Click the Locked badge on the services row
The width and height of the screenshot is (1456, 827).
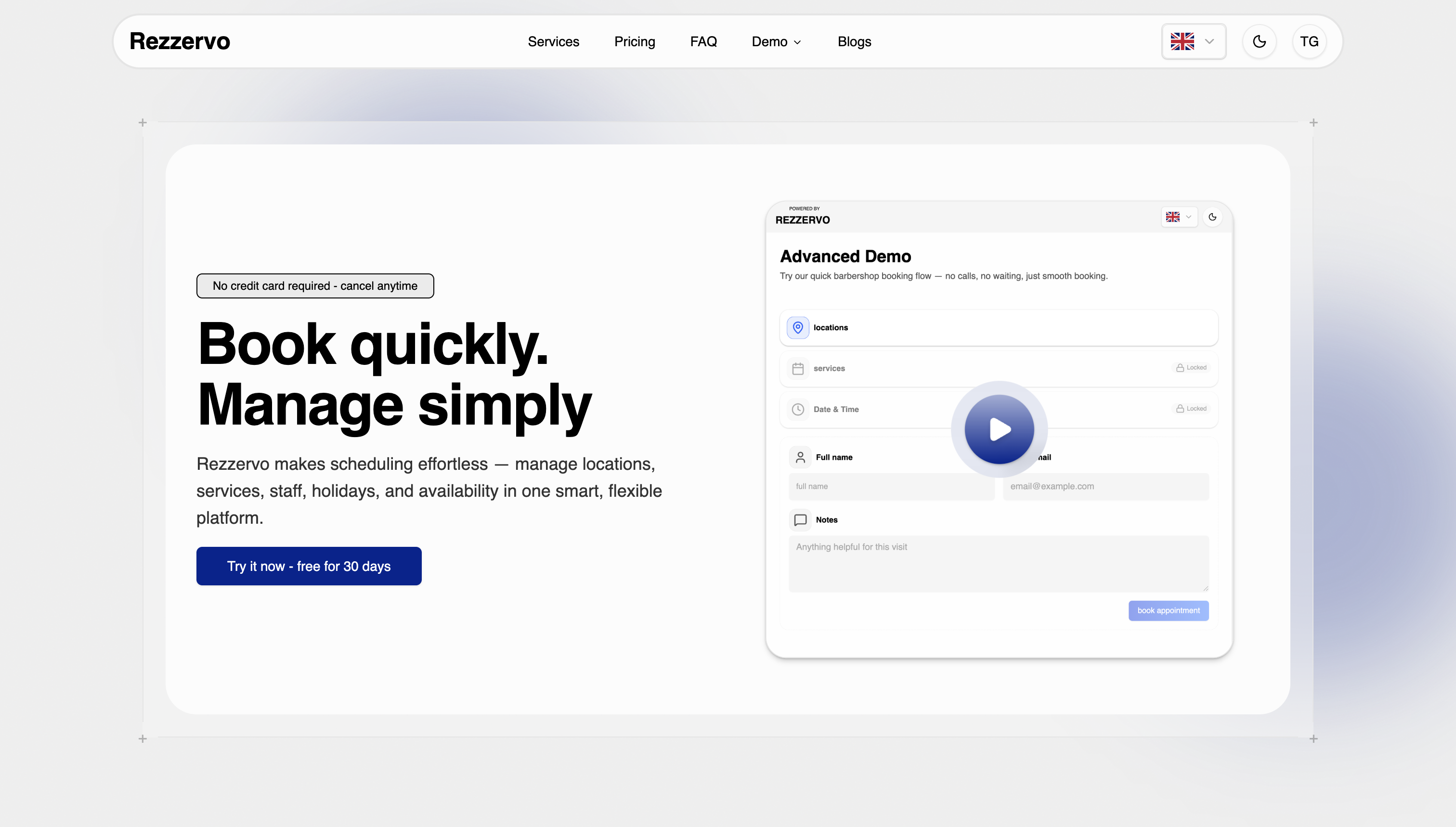pos(1191,367)
